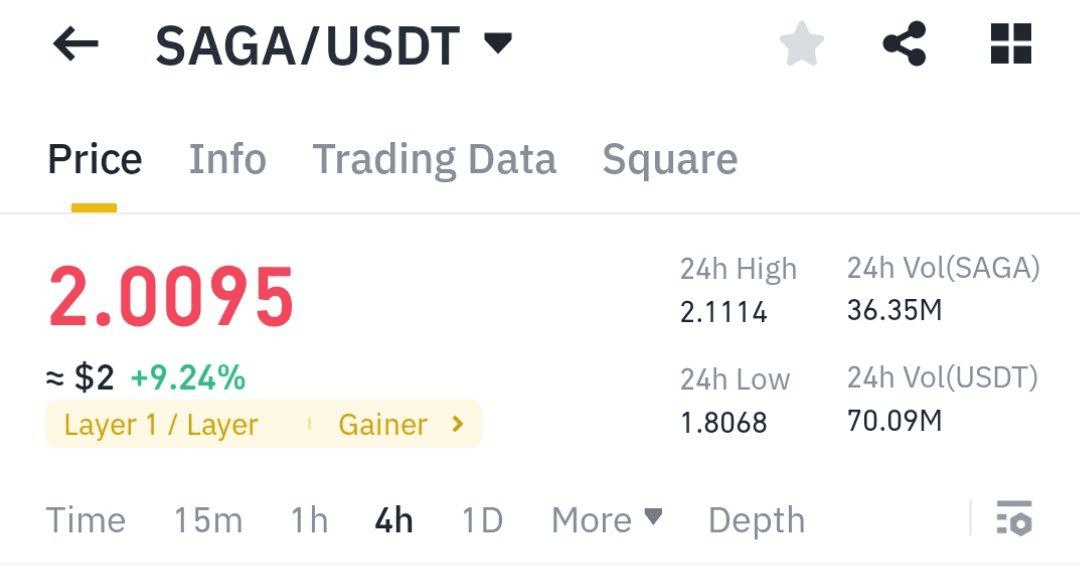This screenshot has width=1080, height=566.
Task: Expand the SAGA/USDT pair dropdown arrow
Action: click(x=498, y=43)
